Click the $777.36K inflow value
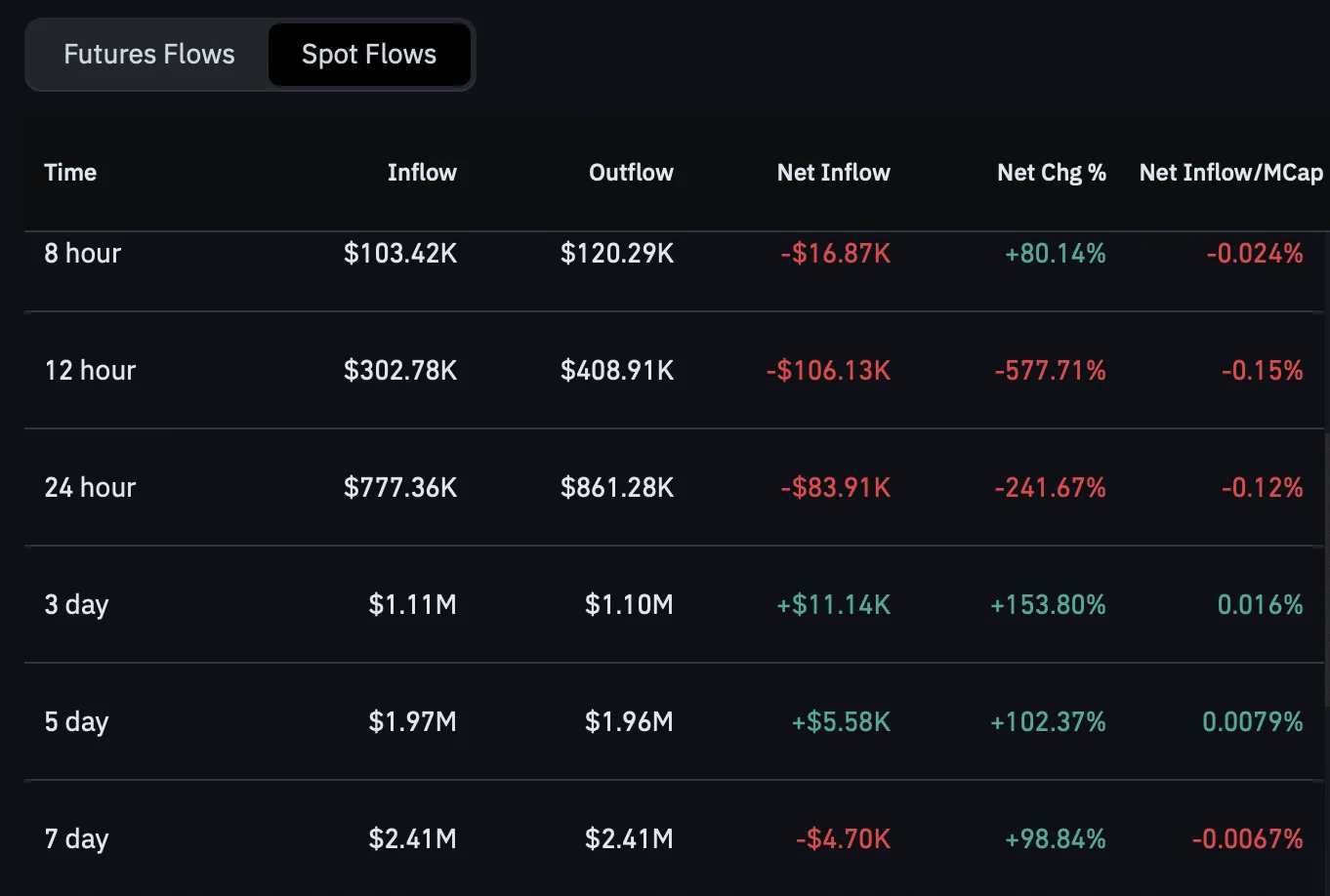 pos(400,488)
